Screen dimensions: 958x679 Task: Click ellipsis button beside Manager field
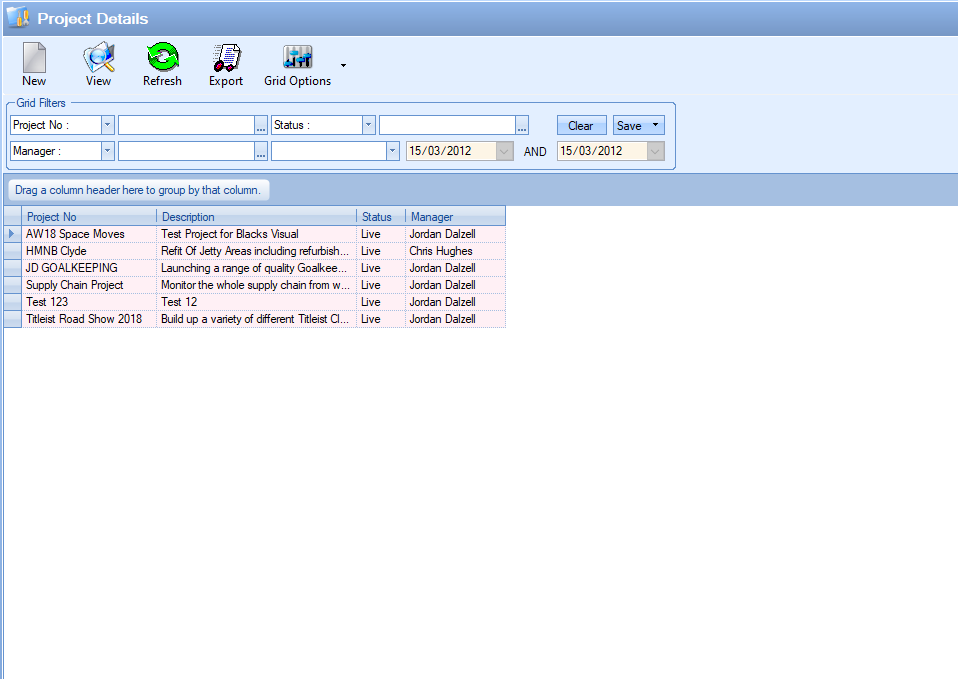261,151
